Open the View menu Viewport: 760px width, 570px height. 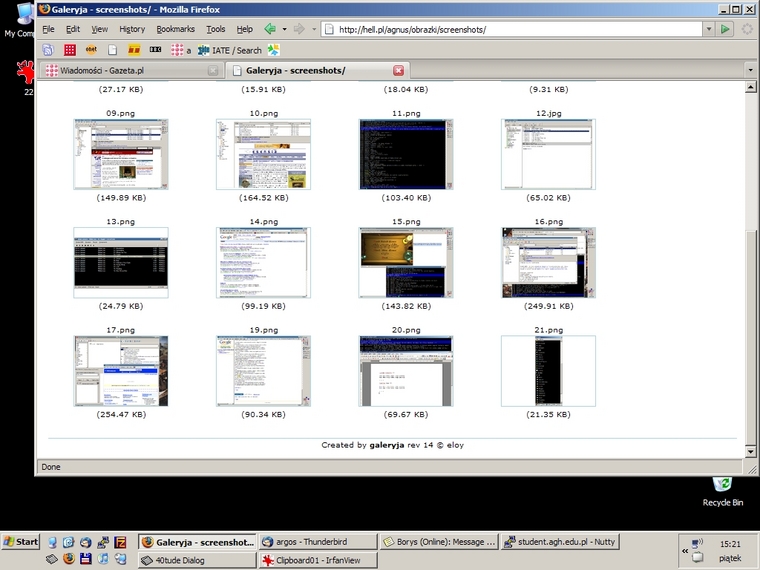(x=99, y=29)
